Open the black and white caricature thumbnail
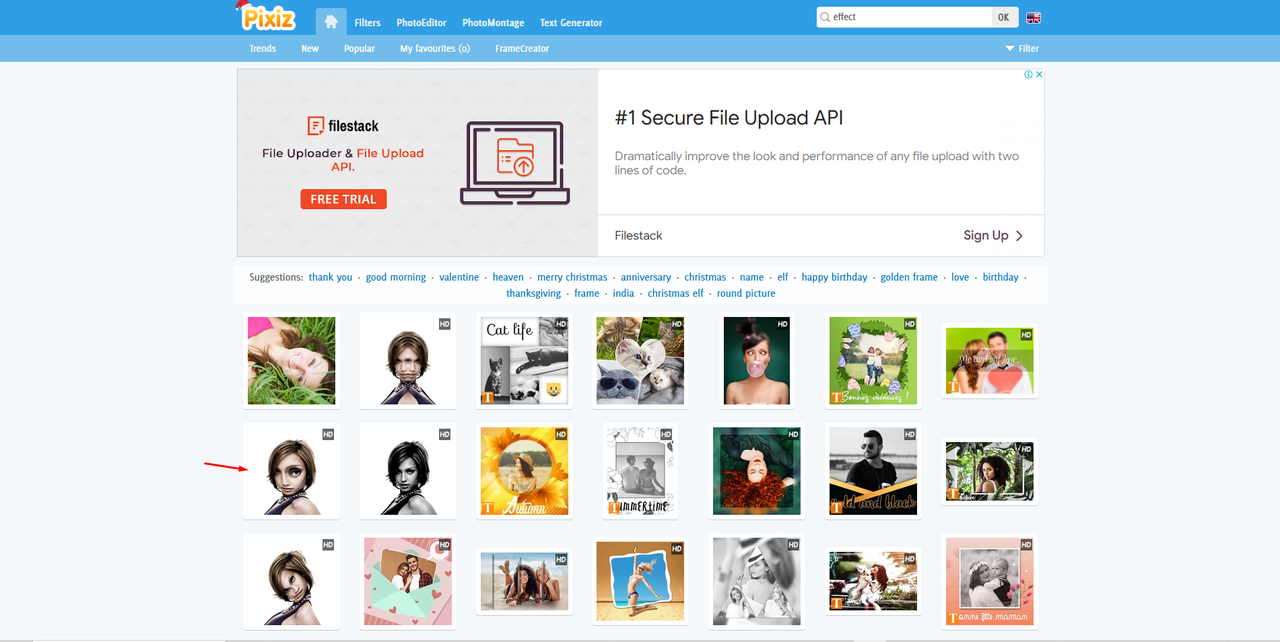Viewport: 1280px width, 642px height. 408,471
